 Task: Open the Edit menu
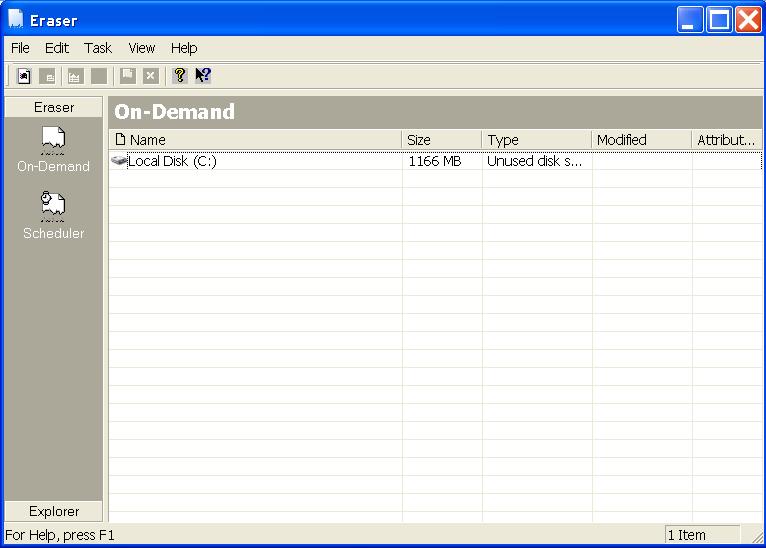click(57, 48)
